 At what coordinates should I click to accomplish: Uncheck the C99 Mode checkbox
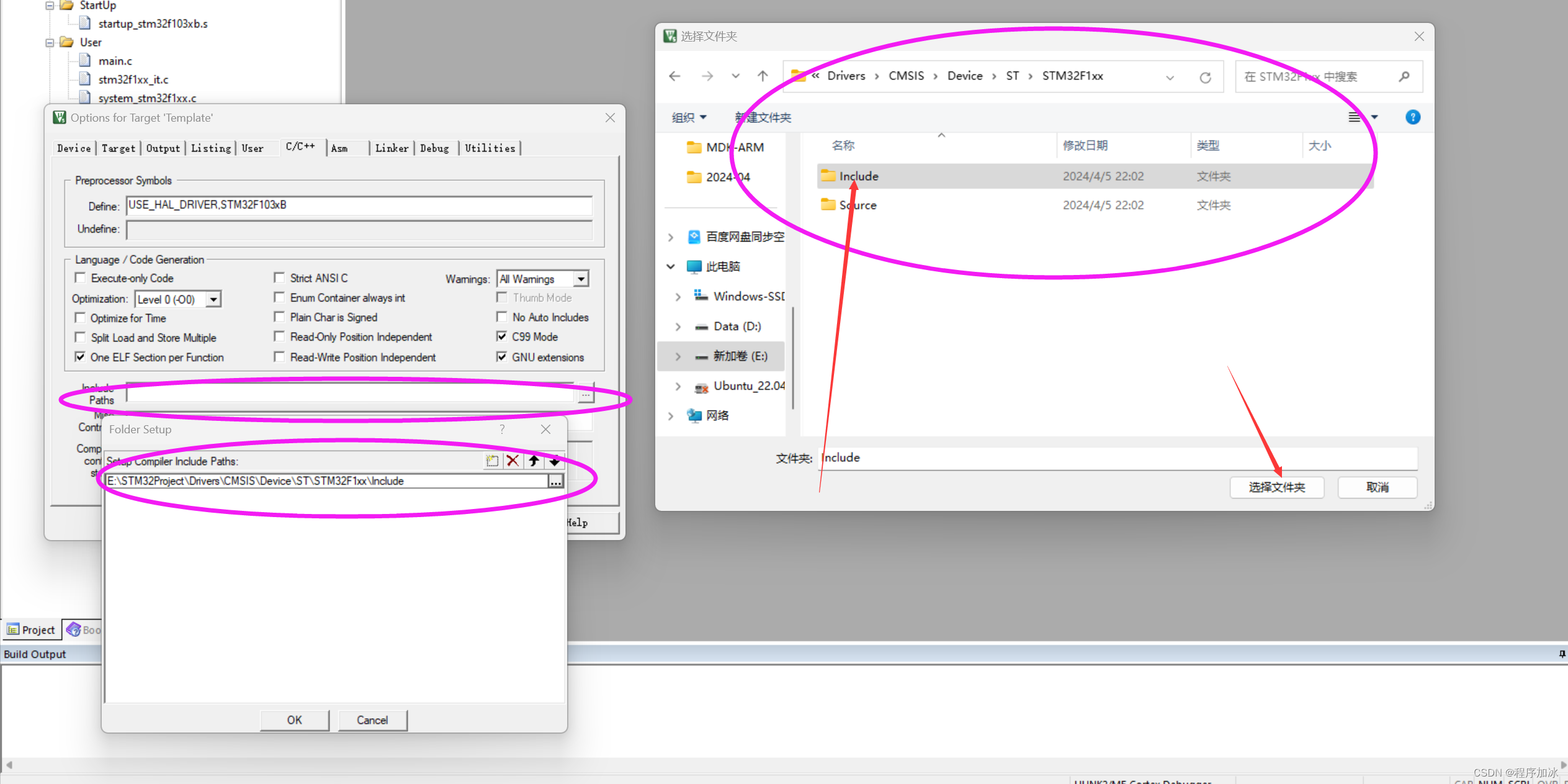coord(502,336)
